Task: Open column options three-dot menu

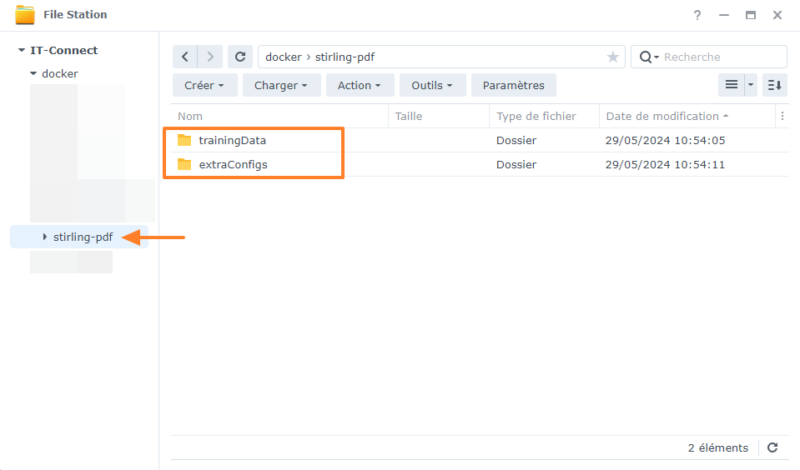Action: pos(782,116)
